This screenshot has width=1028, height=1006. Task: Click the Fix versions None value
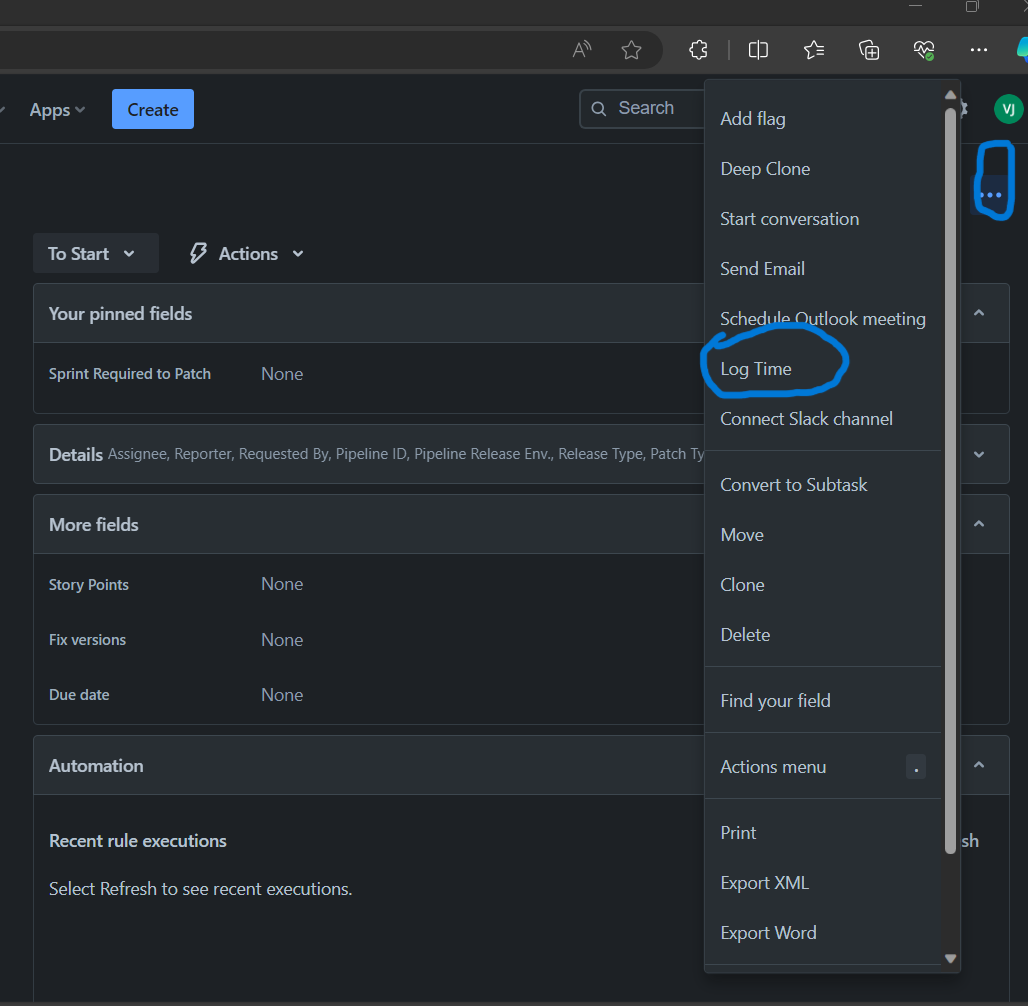pos(282,639)
